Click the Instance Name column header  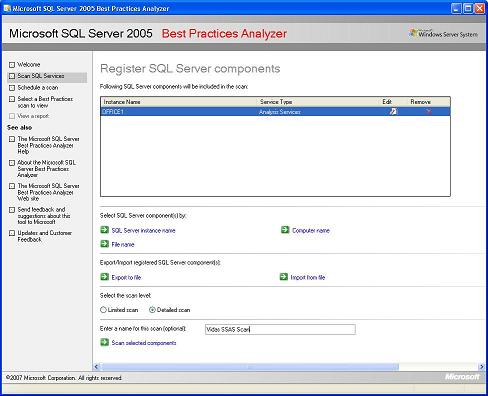pos(122,102)
